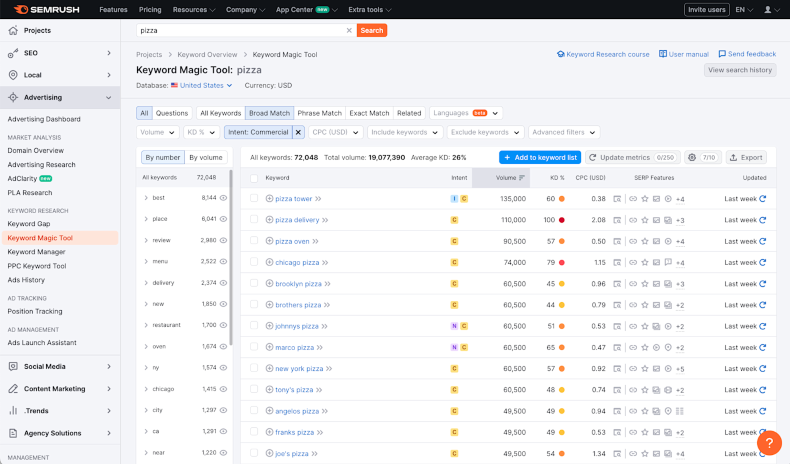The height and width of the screenshot is (464, 790).
Task: Clear the pizza search field
Action: point(349,30)
